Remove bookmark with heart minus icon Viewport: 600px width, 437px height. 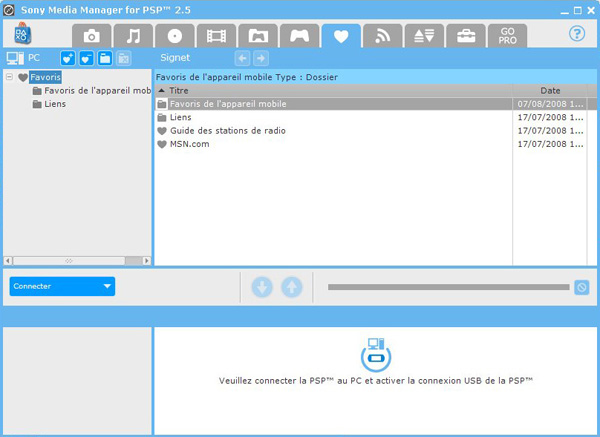pyautogui.click(x=86, y=58)
